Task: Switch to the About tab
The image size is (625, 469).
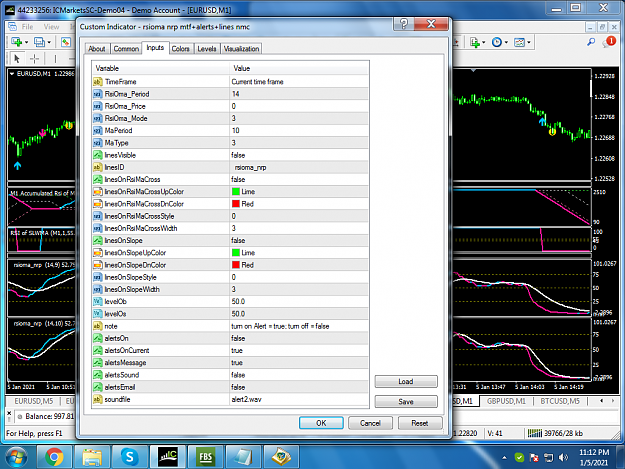Action: pyautogui.click(x=96, y=49)
